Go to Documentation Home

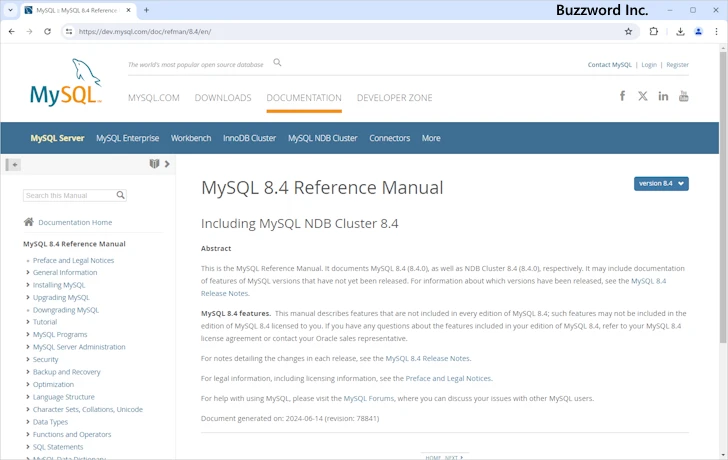click(75, 222)
